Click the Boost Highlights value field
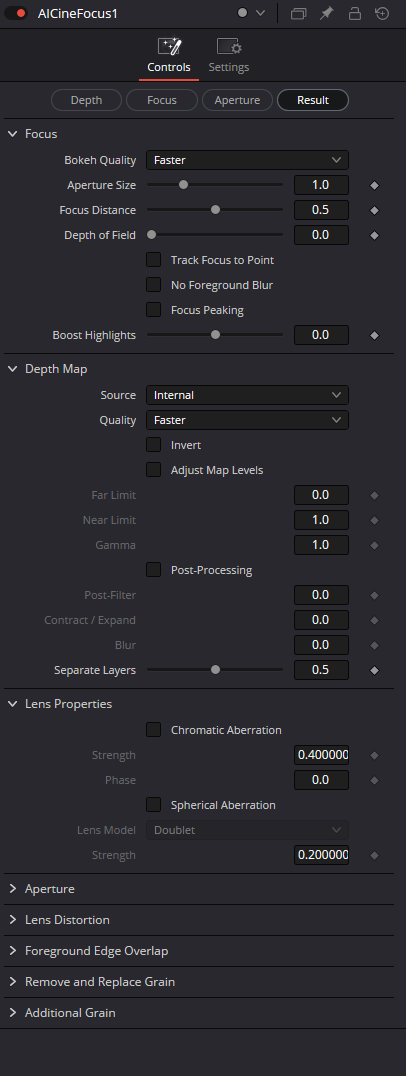The image size is (406, 1076). [x=321, y=335]
